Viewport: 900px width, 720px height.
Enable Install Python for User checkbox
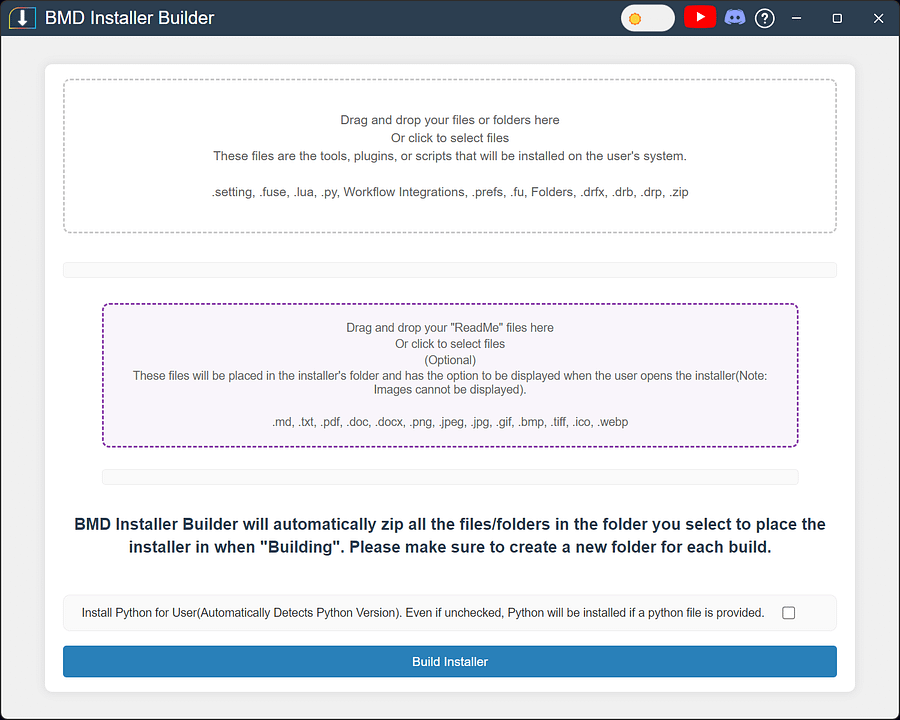pos(789,613)
